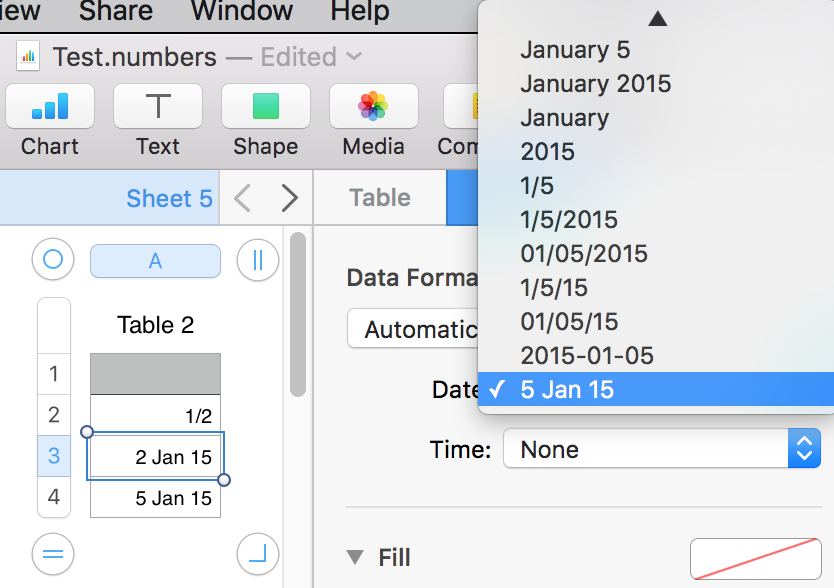Open the Help menu
This screenshot has height=588, width=834.
tap(358, 13)
